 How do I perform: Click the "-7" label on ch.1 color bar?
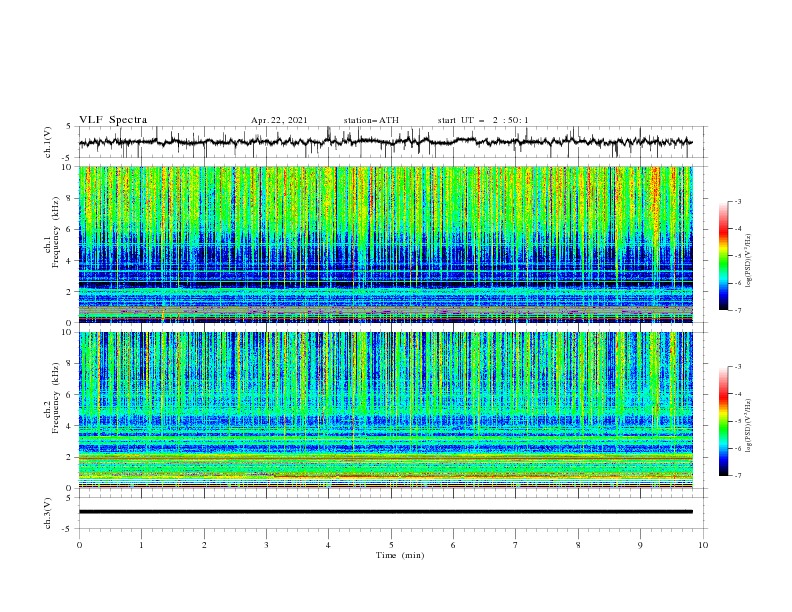(738, 310)
